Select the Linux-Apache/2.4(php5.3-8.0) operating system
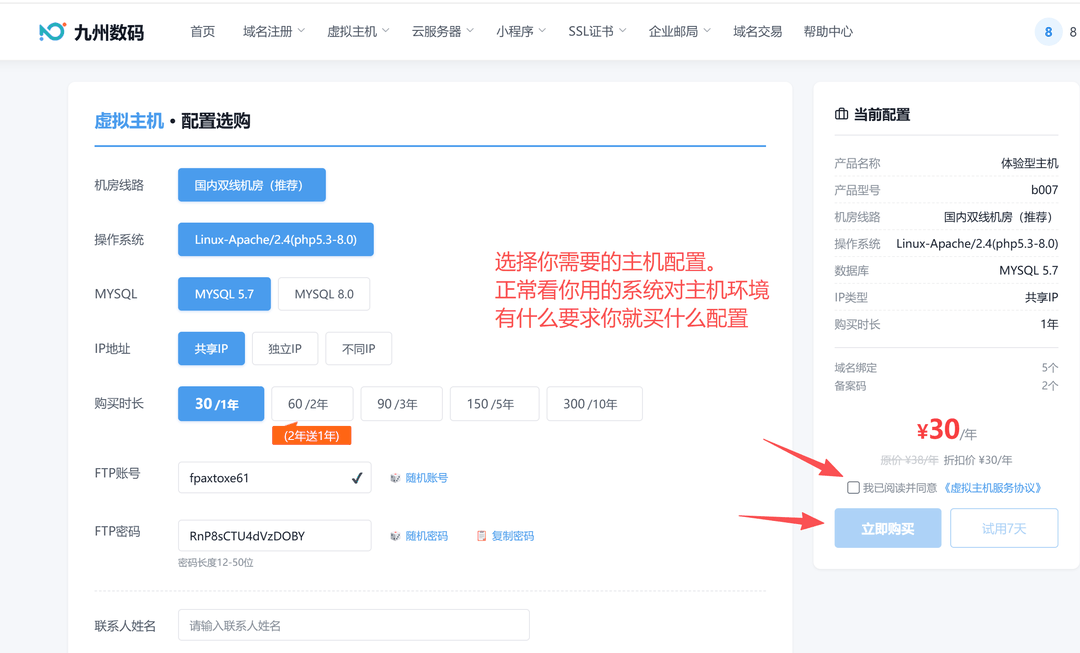Viewport: 1080px width, 653px height. coord(276,240)
